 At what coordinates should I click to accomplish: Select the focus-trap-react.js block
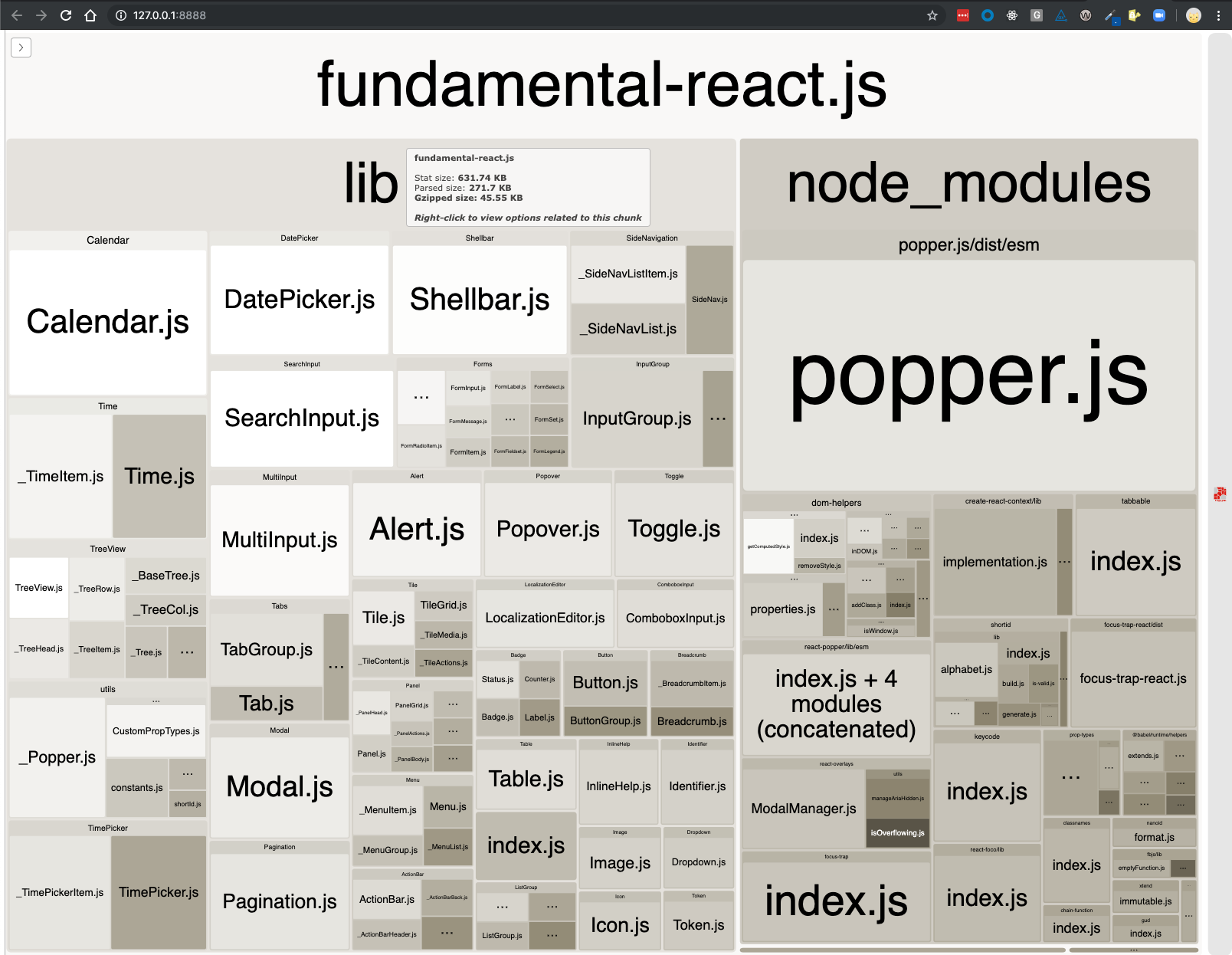click(x=1133, y=678)
